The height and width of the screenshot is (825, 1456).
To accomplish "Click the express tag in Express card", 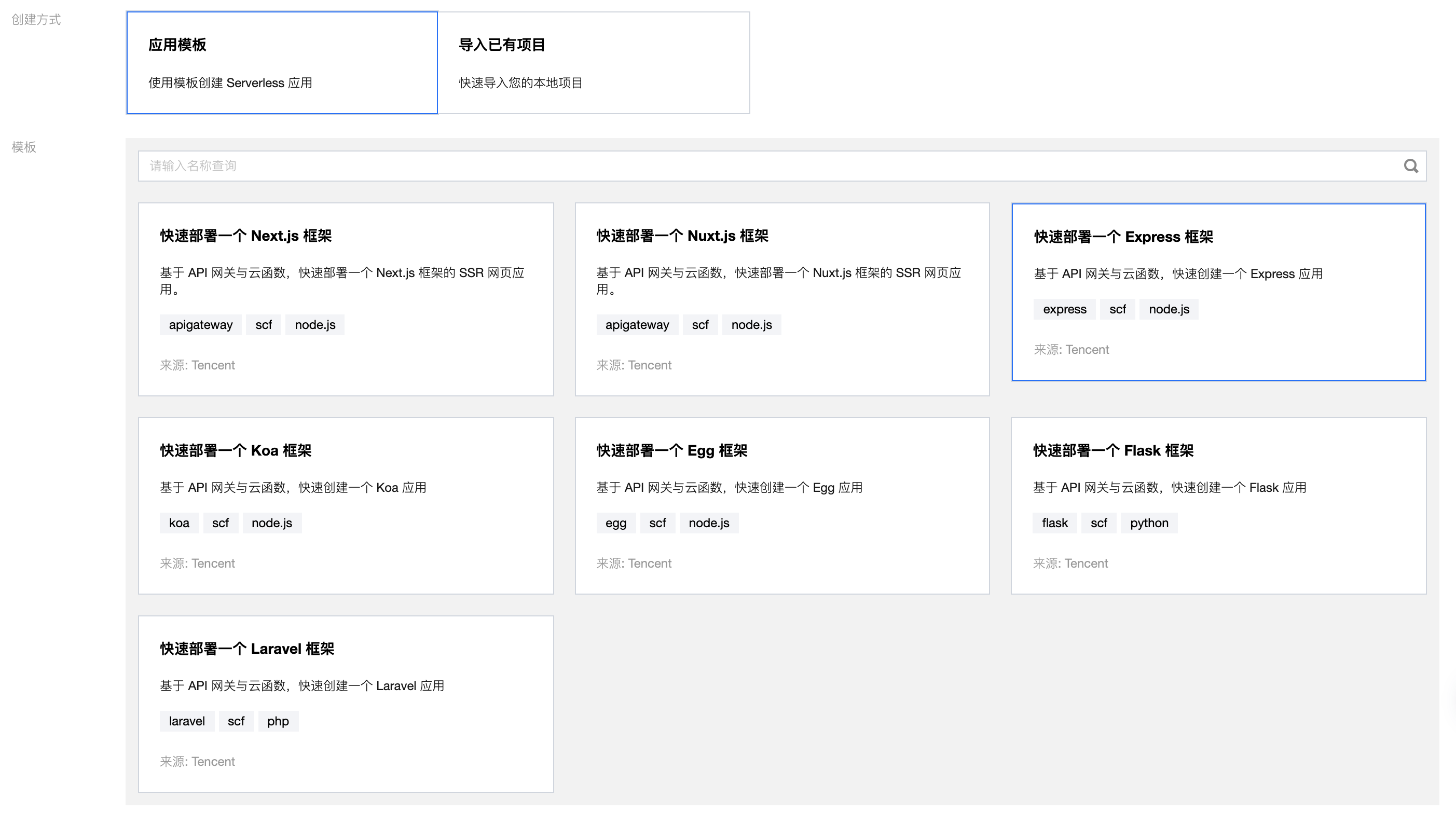I will pyautogui.click(x=1064, y=309).
